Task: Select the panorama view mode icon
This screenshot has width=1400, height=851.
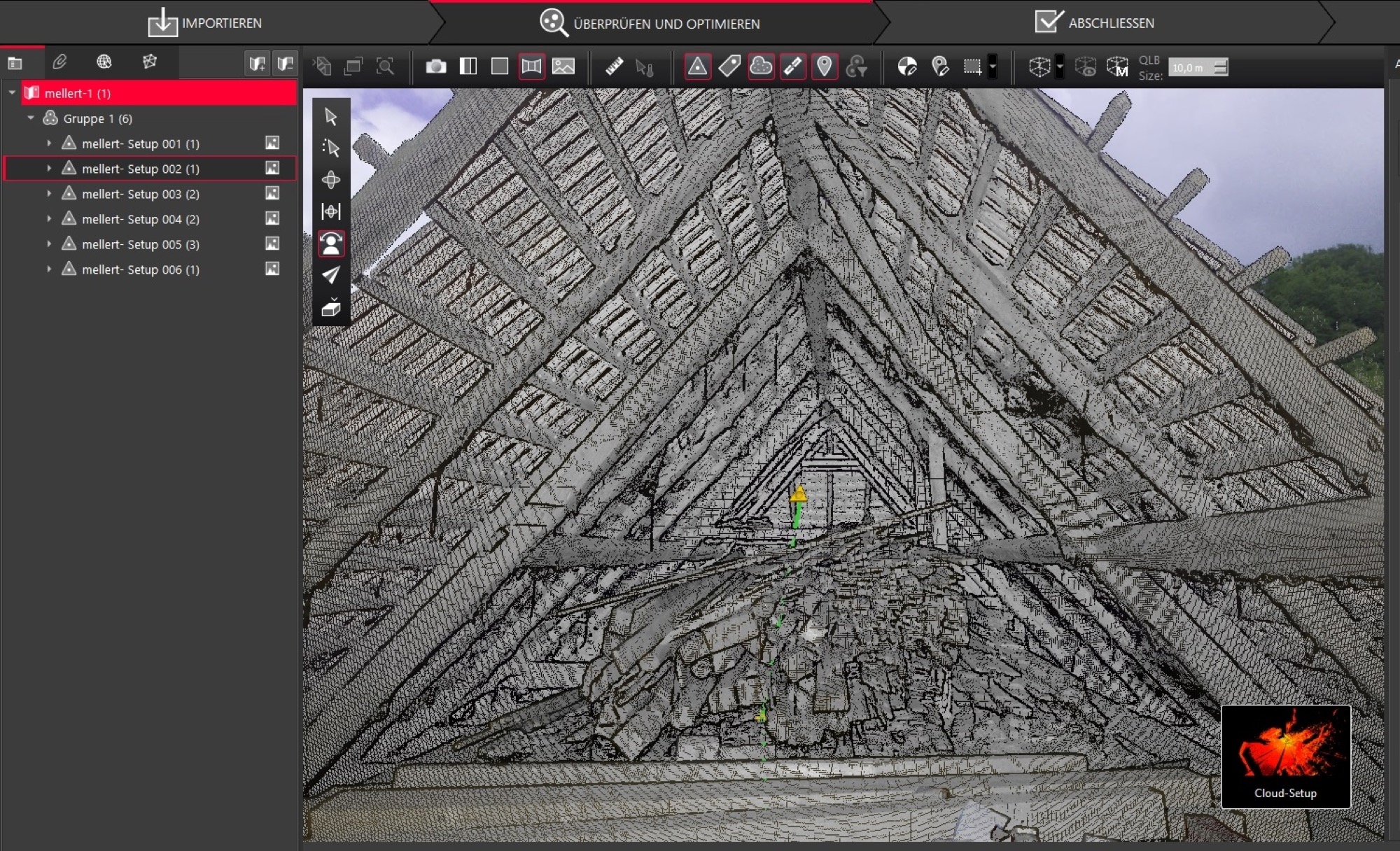Action: [x=531, y=66]
